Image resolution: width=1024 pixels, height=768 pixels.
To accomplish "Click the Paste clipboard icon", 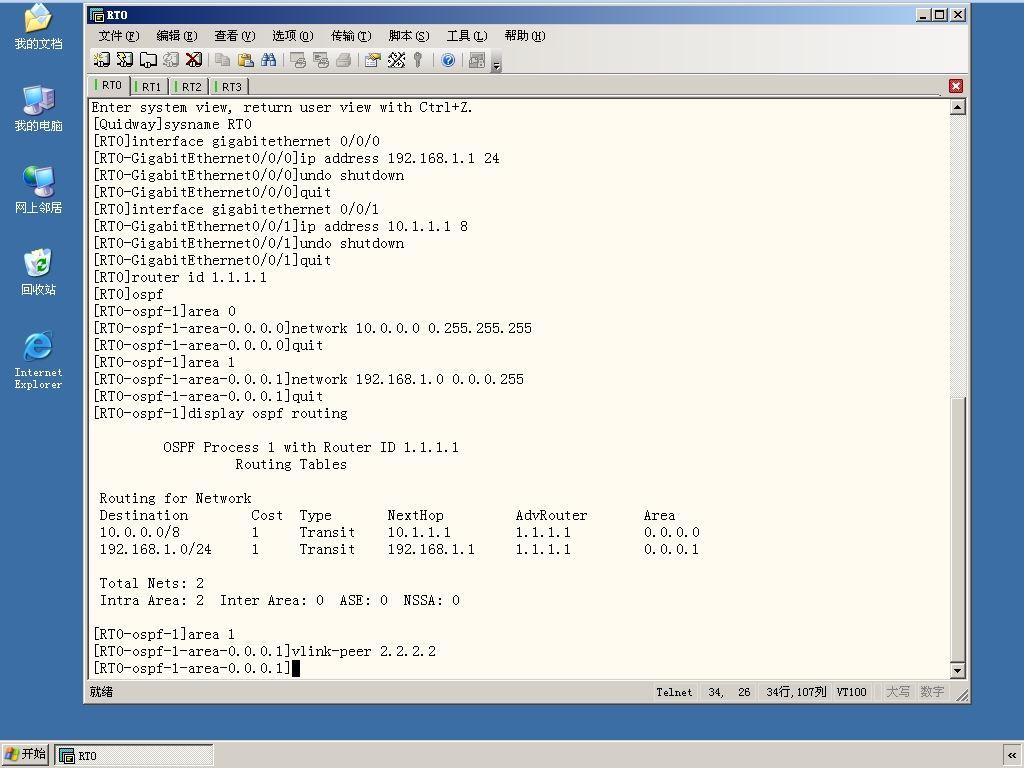I will pos(246,60).
